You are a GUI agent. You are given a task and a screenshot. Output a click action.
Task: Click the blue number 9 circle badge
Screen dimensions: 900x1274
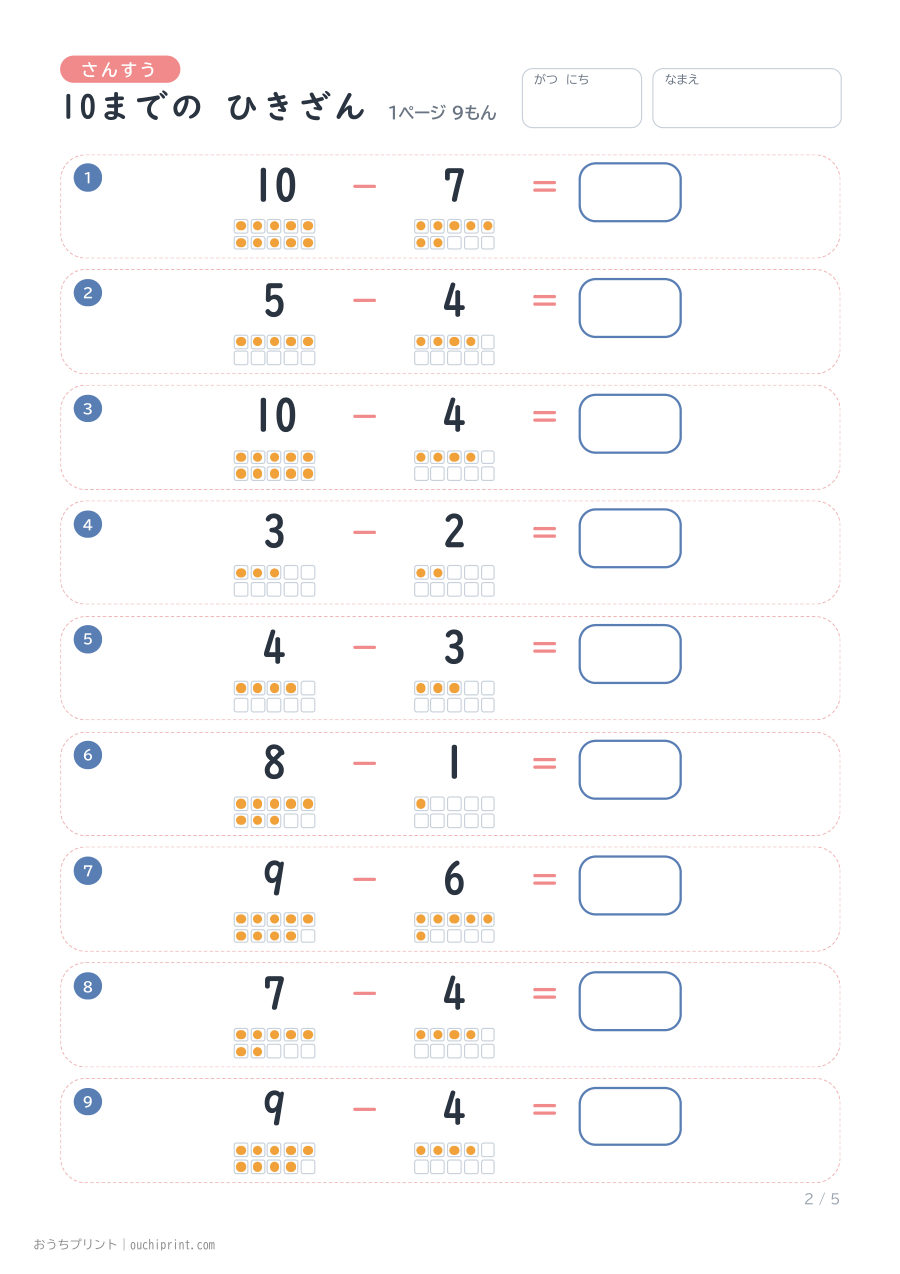88,1102
